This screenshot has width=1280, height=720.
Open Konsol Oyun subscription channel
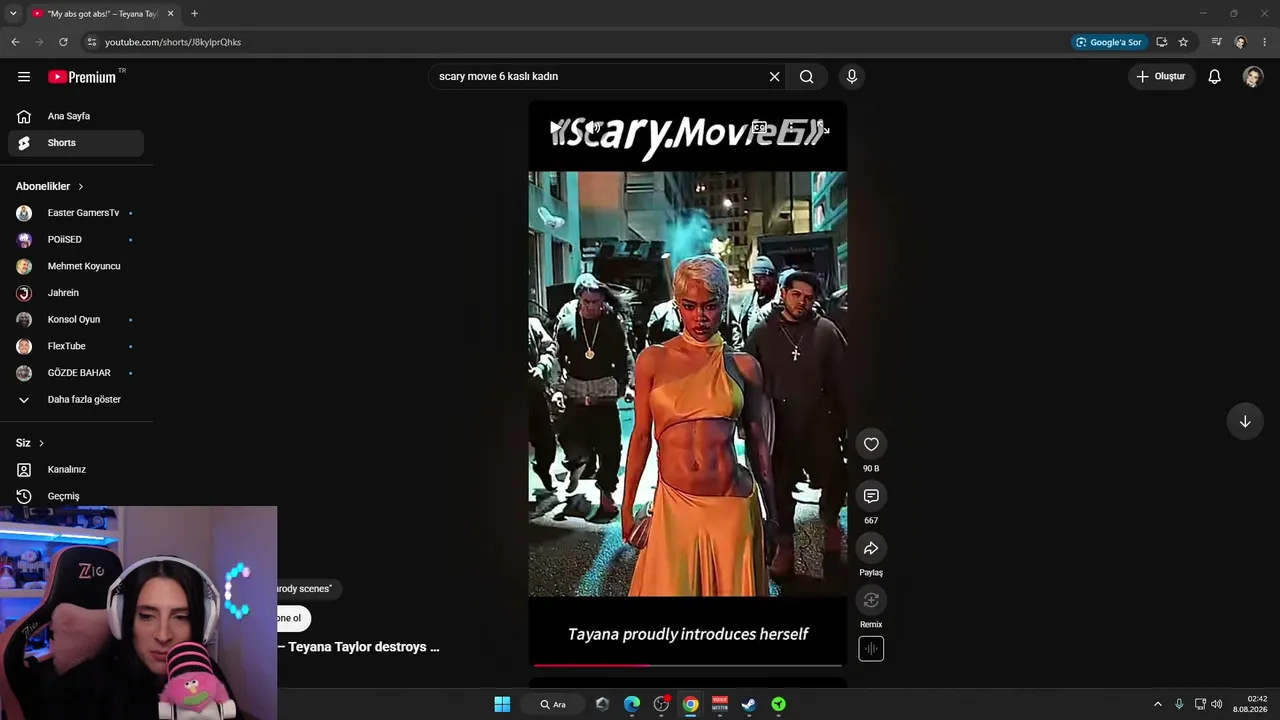tap(76, 320)
